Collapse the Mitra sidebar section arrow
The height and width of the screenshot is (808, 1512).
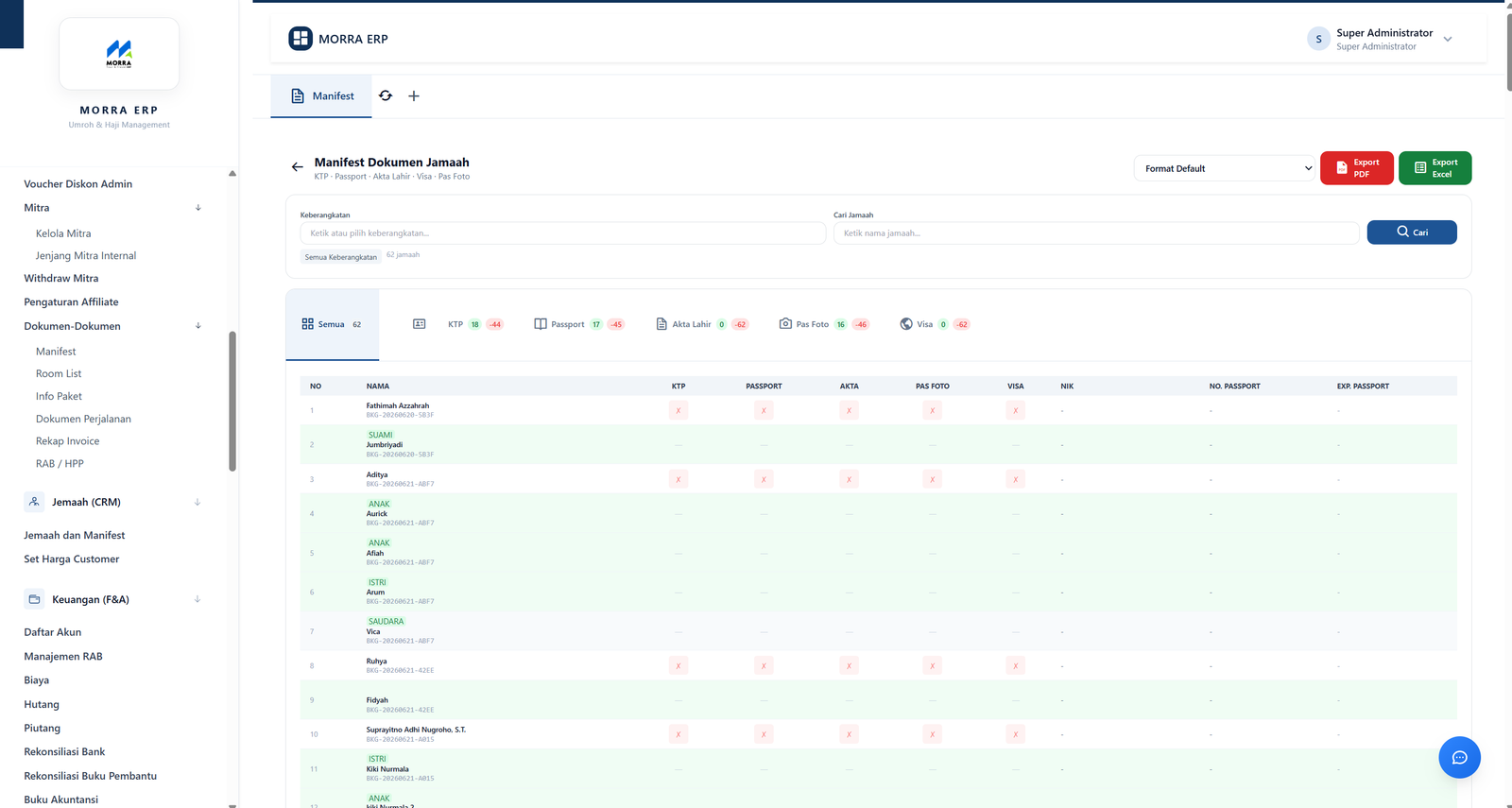tap(198, 208)
